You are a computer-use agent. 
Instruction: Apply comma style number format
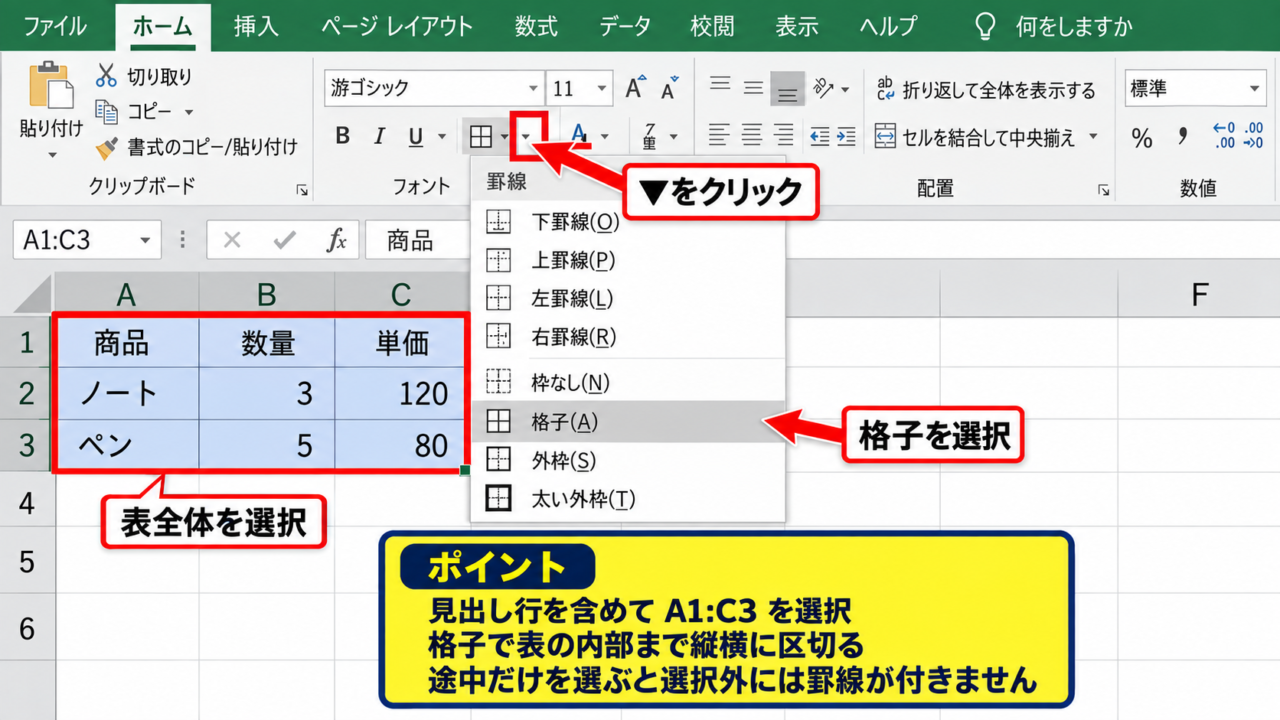(x=1183, y=136)
